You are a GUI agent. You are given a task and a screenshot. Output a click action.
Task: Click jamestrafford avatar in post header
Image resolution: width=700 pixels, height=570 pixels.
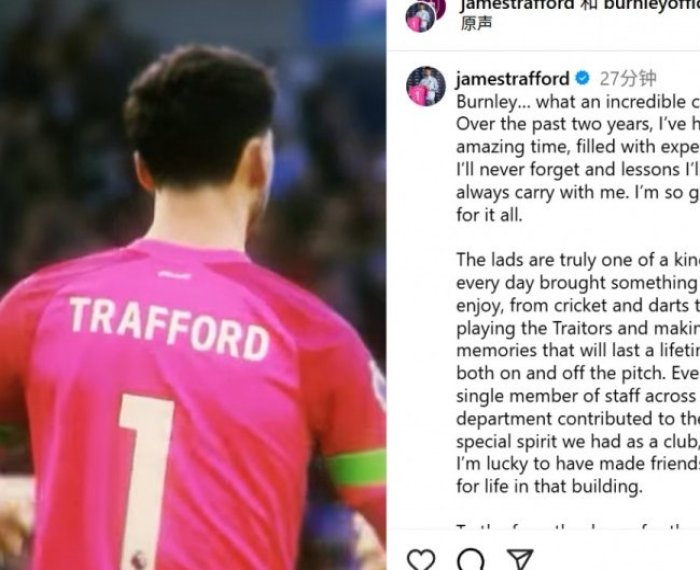point(423,16)
